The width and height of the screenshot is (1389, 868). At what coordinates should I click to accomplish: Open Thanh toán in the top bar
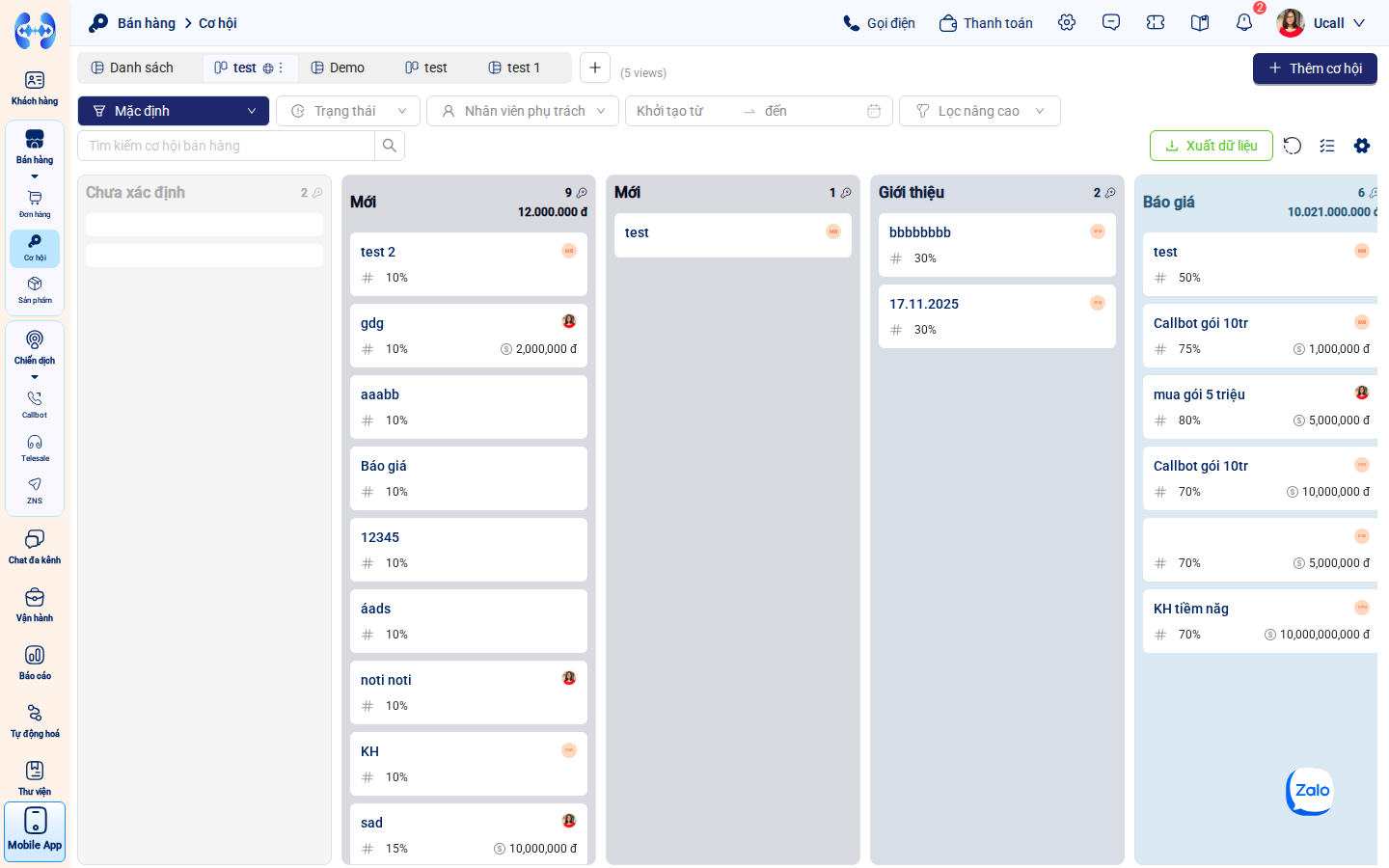[x=986, y=23]
